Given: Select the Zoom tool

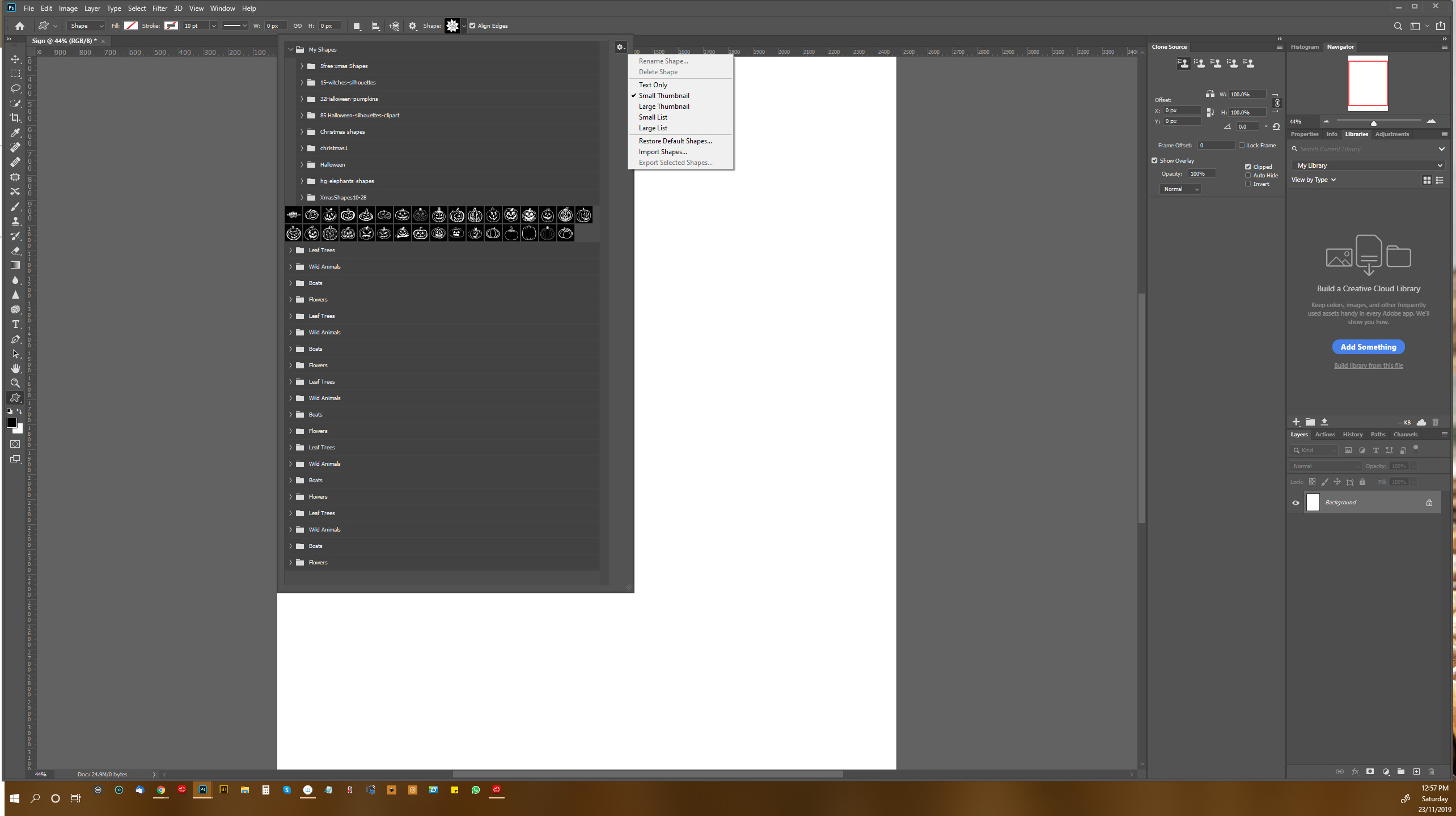Looking at the screenshot, I should pos(15,383).
